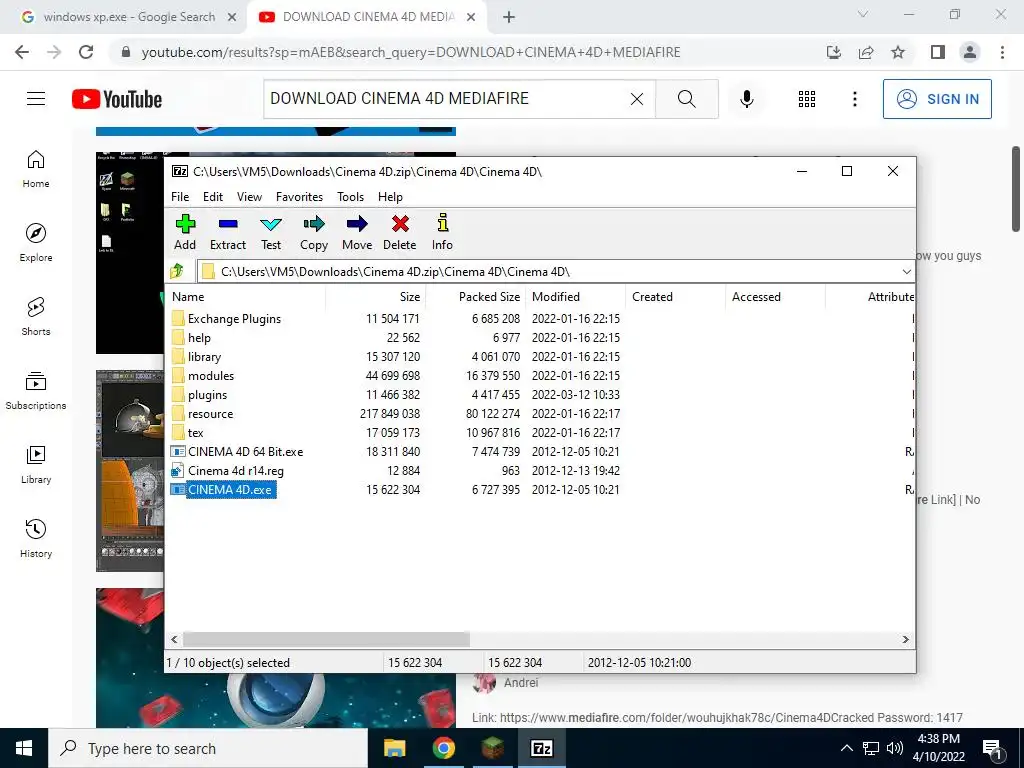Click the 7-Zip path address field
Viewport: 1024px width, 768px height.
(x=549, y=272)
